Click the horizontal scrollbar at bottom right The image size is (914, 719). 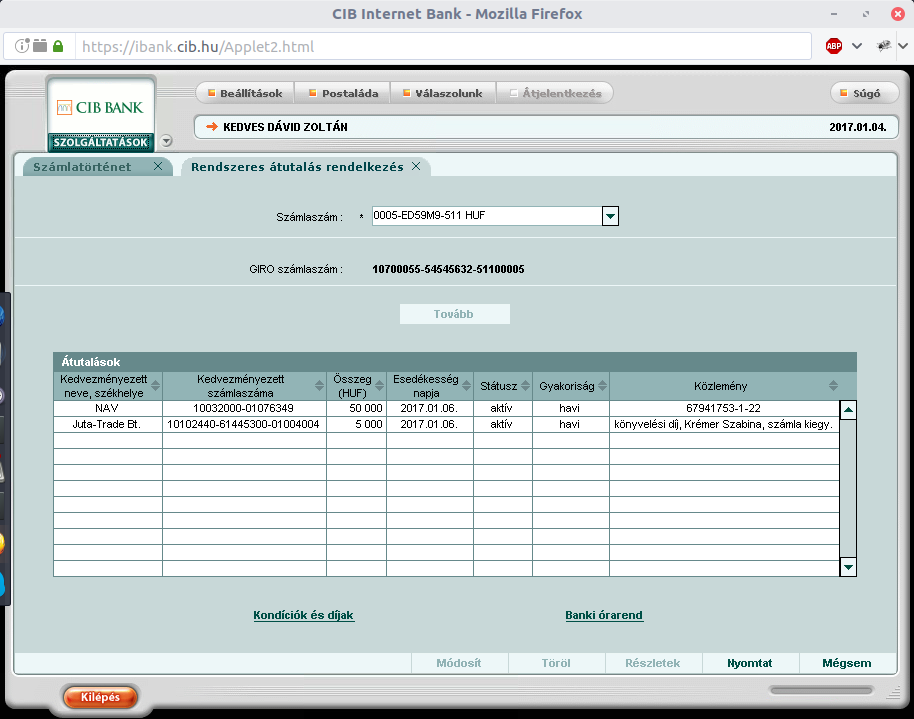point(821,690)
